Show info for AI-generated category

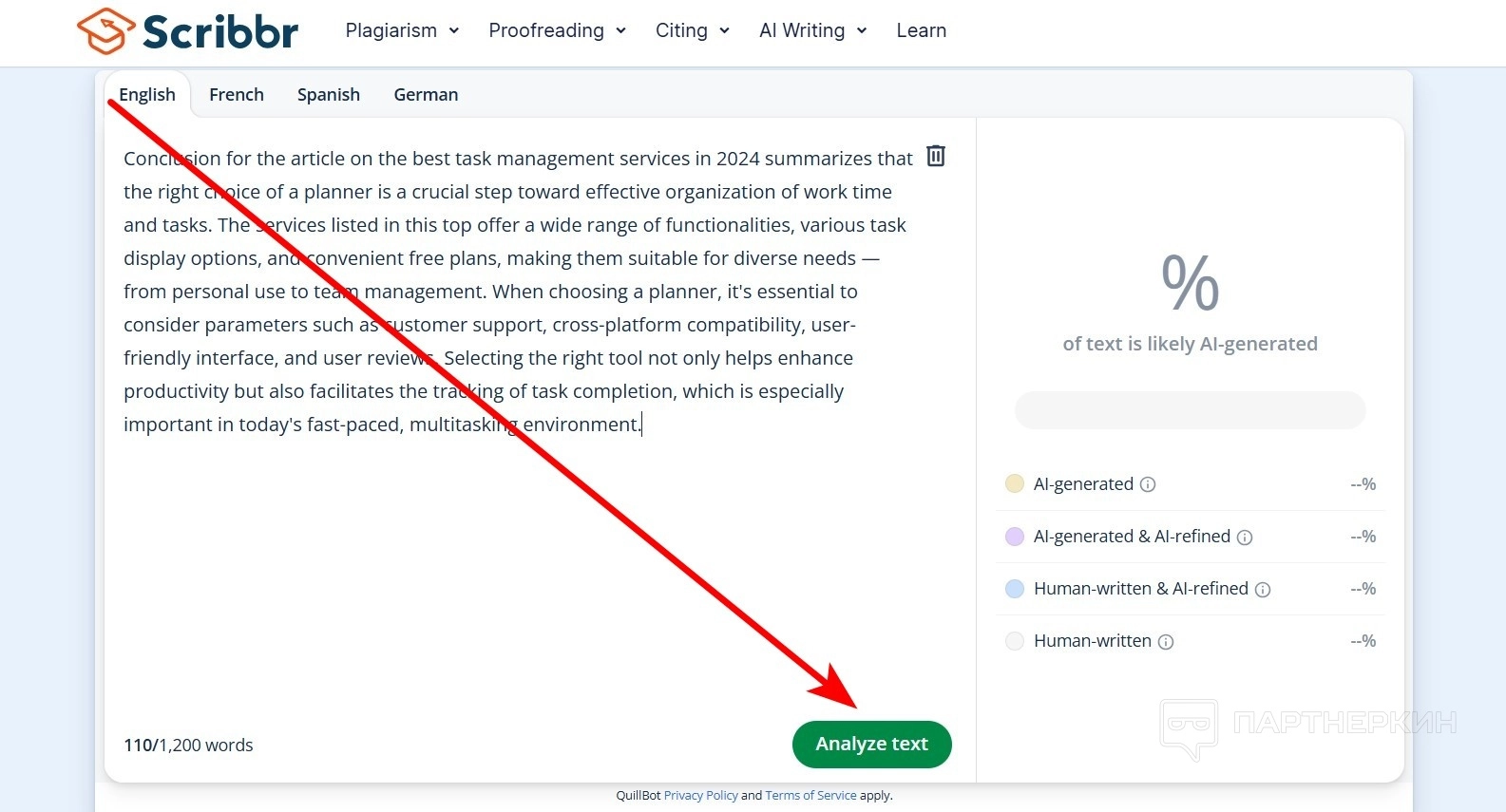pyautogui.click(x=1148, y=484)
